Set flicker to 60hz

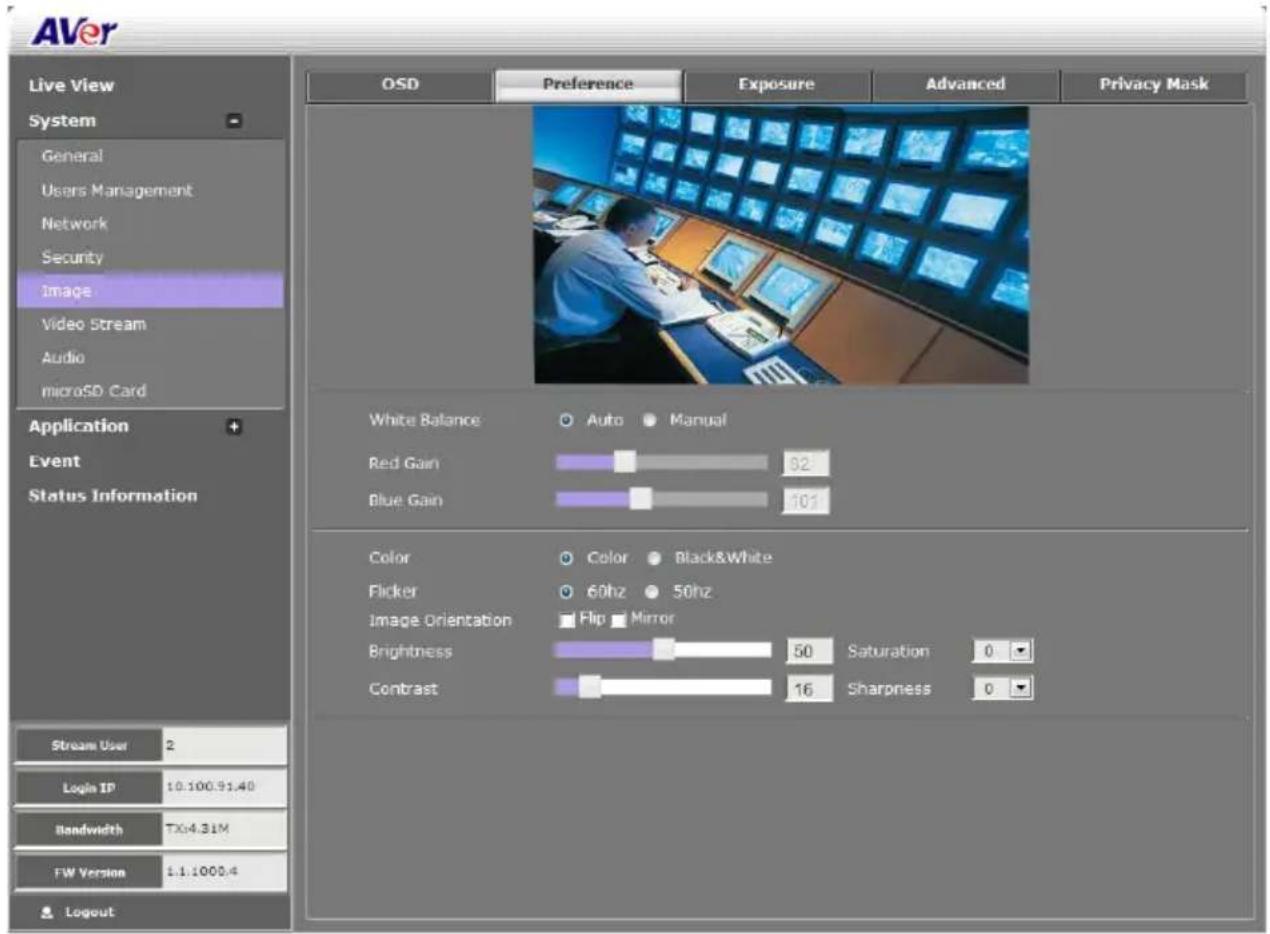(x=567, y=592)
